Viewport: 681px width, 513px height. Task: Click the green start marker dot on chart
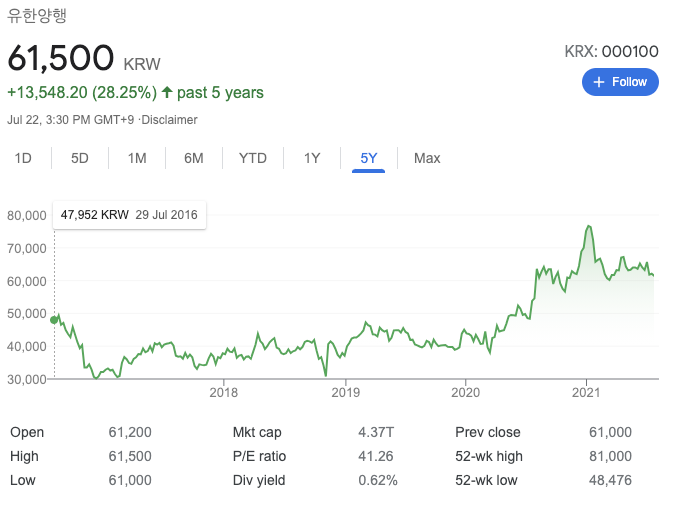[54, 320]
